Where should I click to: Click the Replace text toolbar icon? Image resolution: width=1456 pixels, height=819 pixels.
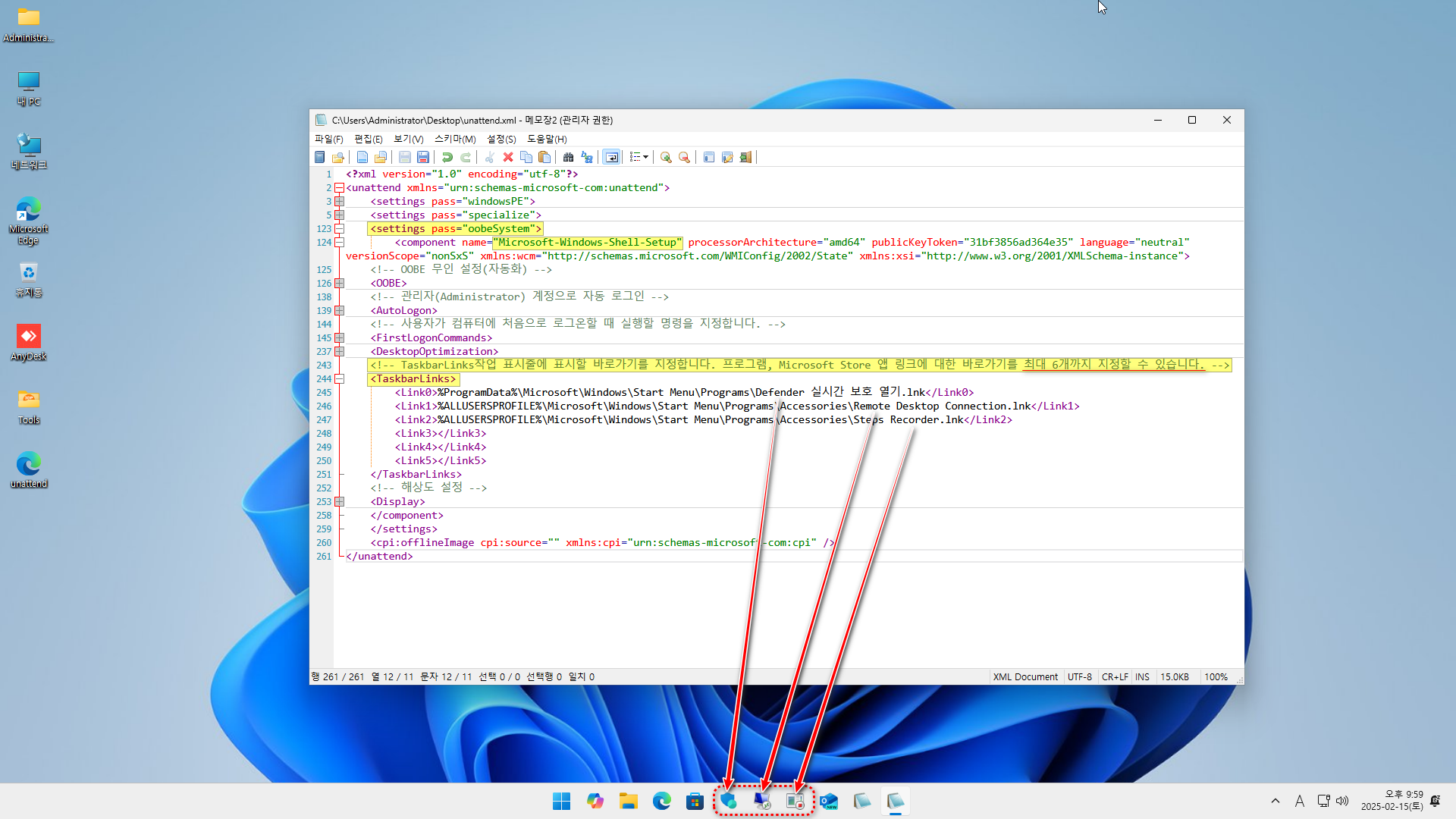[x=587, y=157]
